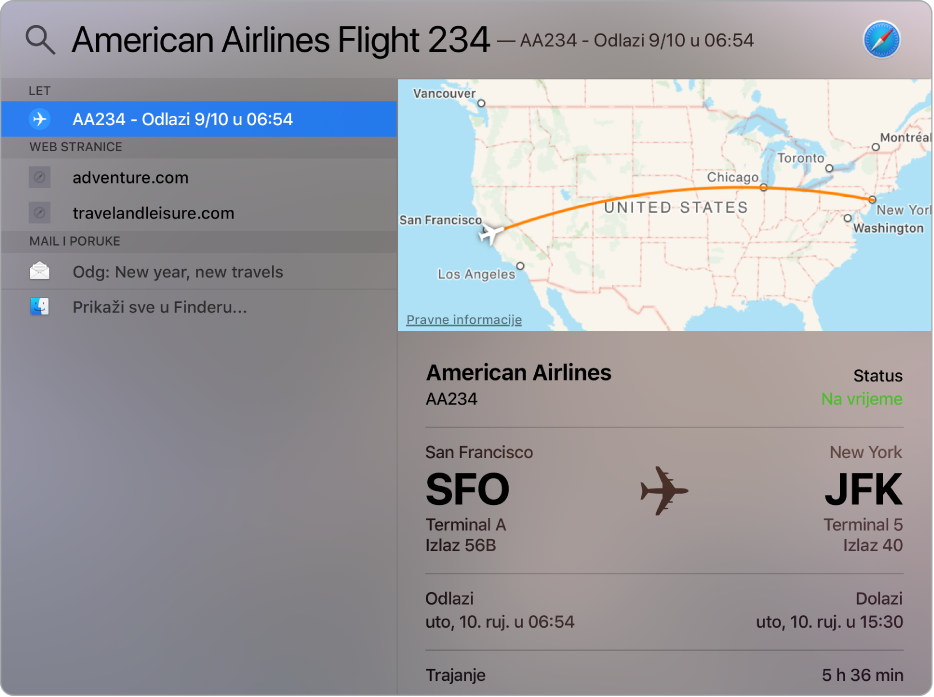The image size is (934, 697).
Task: Click the airplane icon between SFO and JFK
Action: pos(664,491)
